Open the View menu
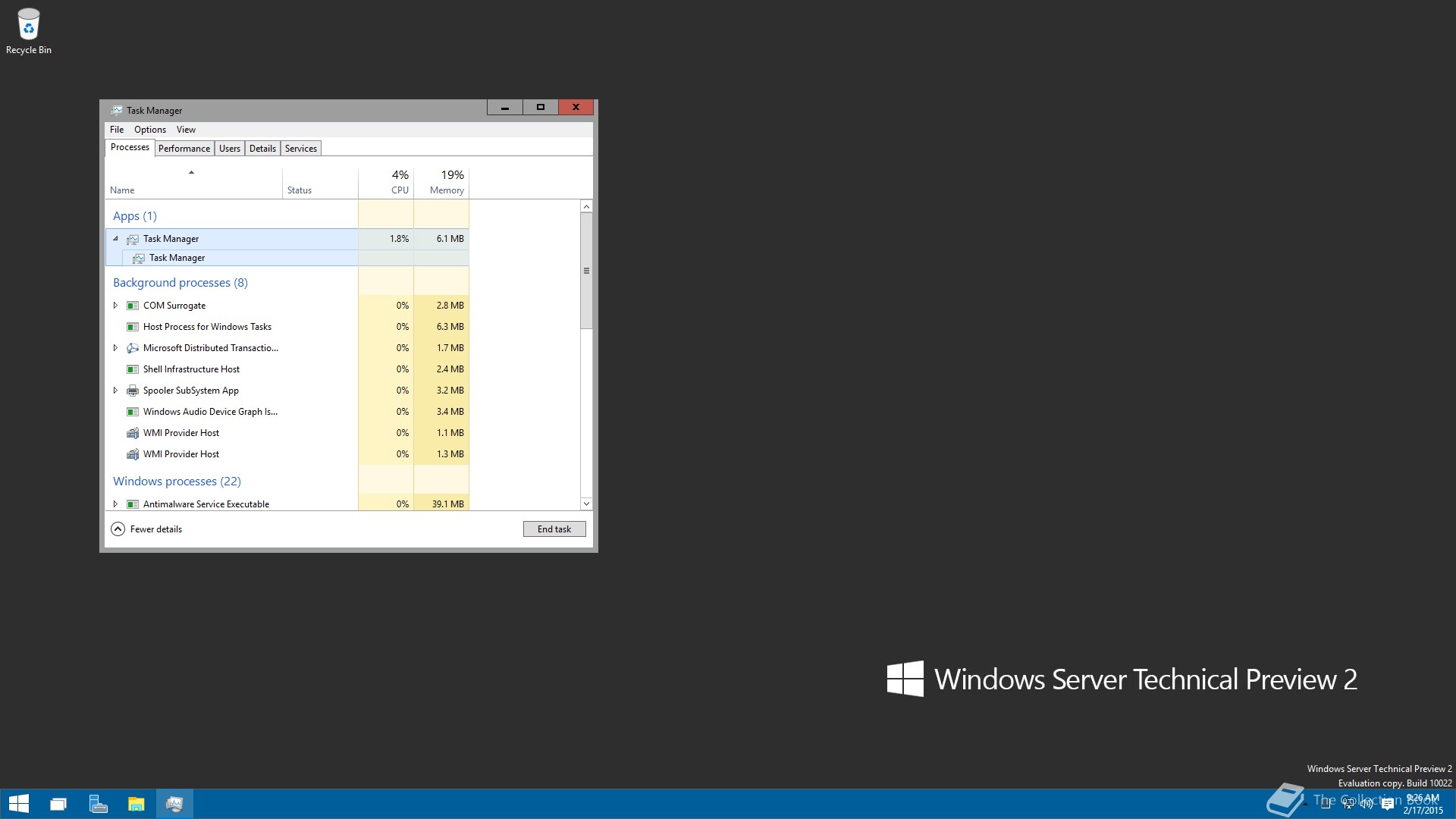1456x819 pixels. [x=186, y=130]
